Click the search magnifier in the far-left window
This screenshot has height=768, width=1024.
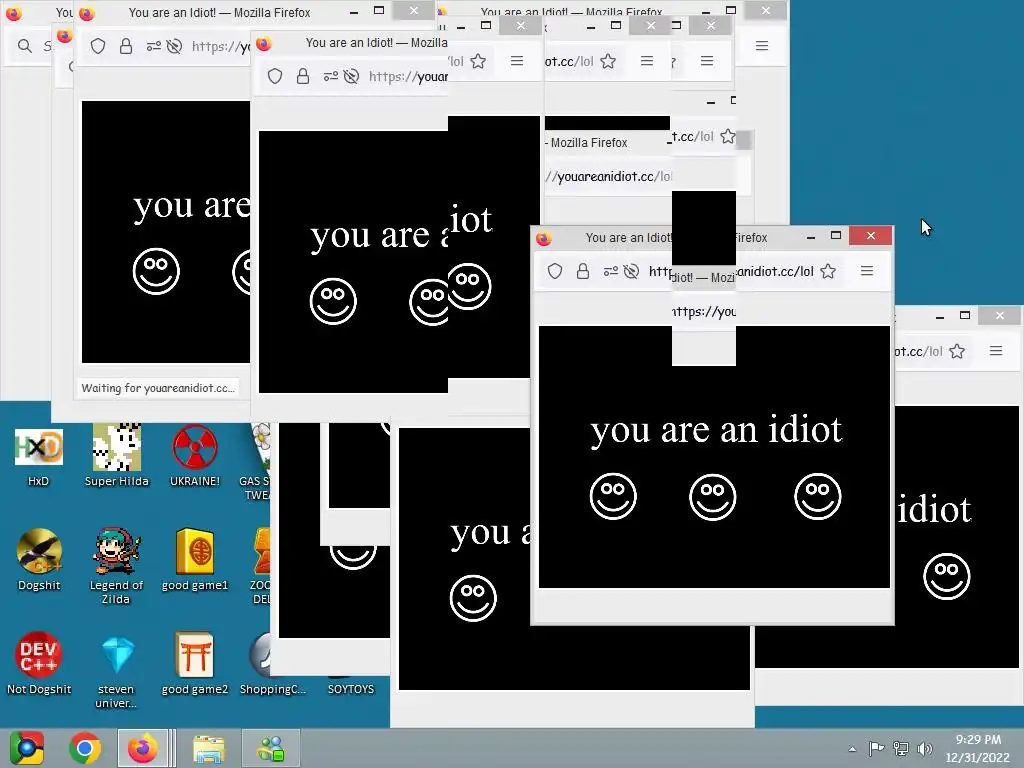click(x=25, y=46)
